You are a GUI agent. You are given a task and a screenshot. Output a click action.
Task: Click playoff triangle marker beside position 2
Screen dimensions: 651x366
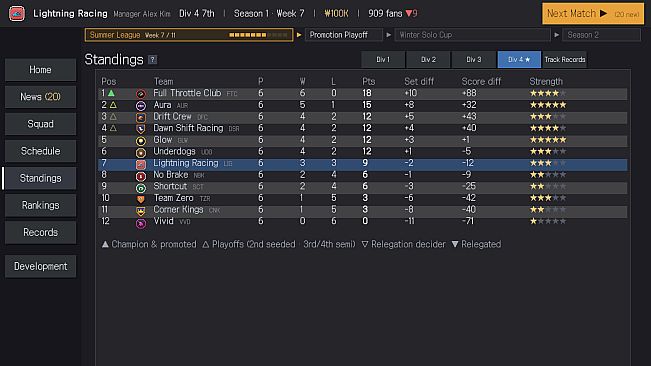tap(113, 105)
